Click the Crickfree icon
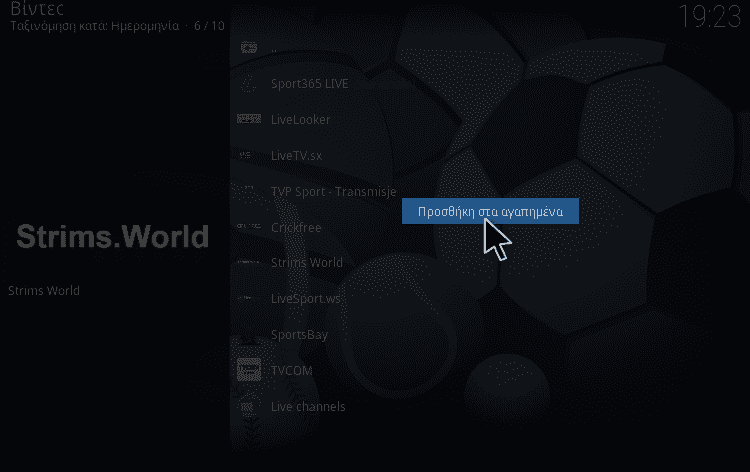This screenshot has height=472, width=750. click(x=249, y=227)
